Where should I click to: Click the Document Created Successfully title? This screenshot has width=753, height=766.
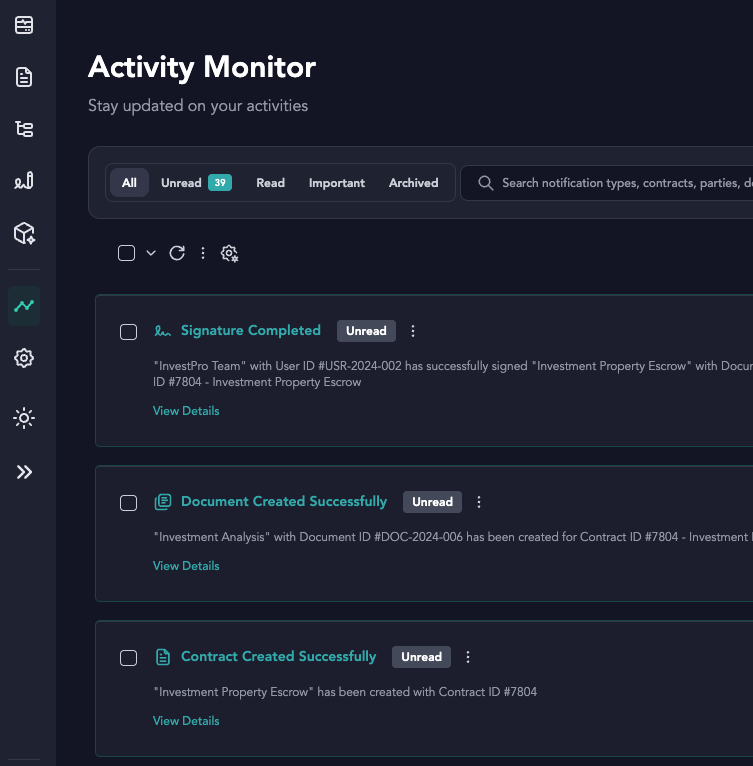(284, 502)
